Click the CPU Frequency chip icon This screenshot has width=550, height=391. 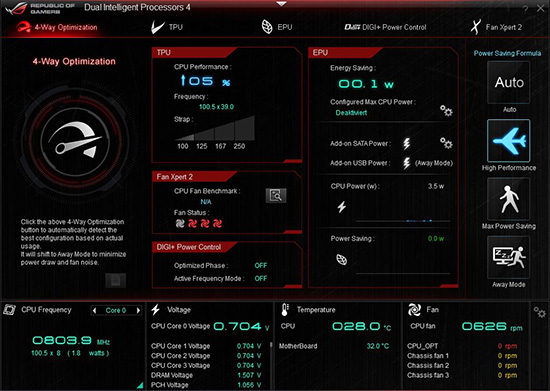(x=9, y=310)
